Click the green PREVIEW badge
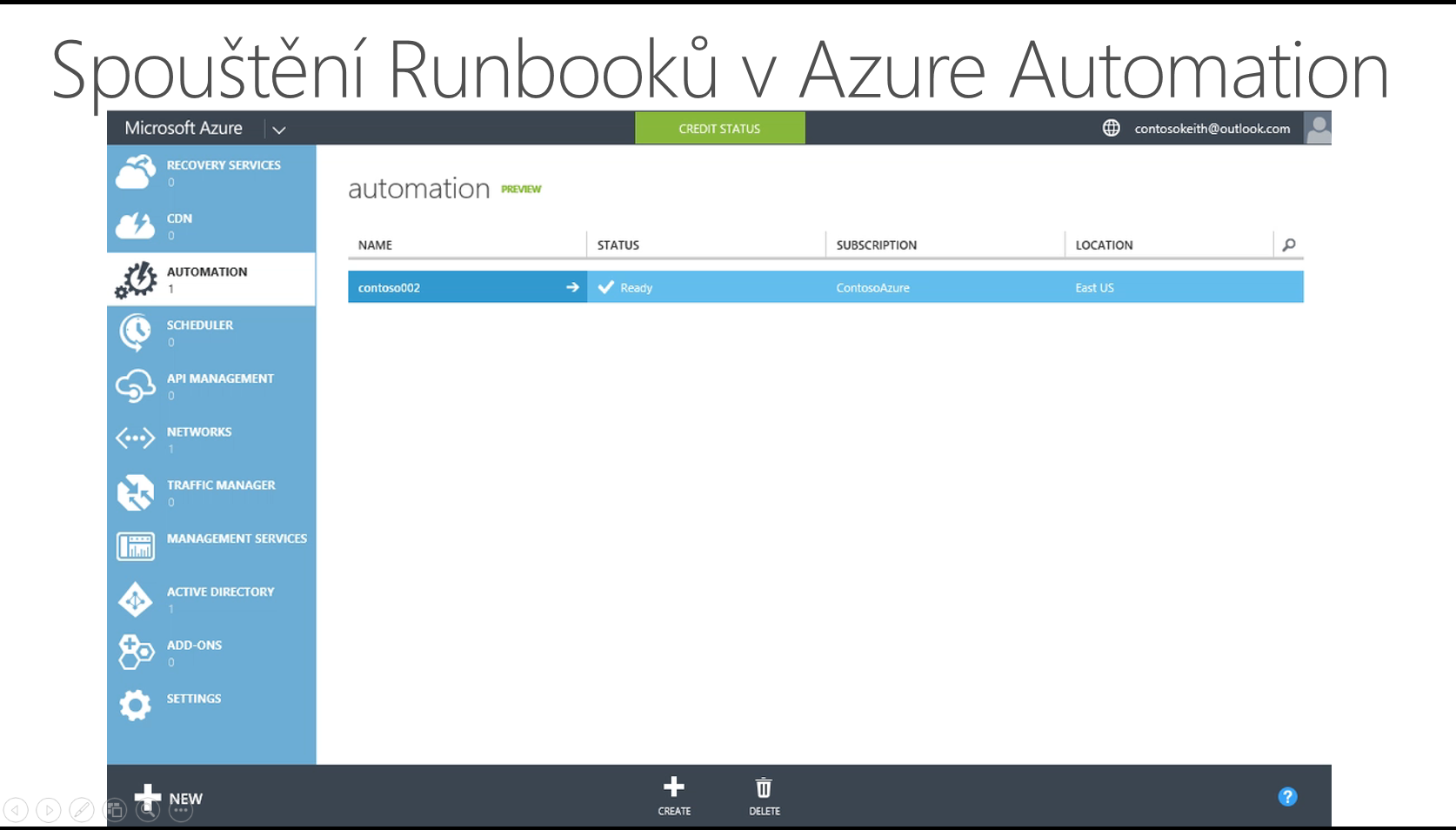The height and width of the screenshot is (830, 1456). [521, 189]
